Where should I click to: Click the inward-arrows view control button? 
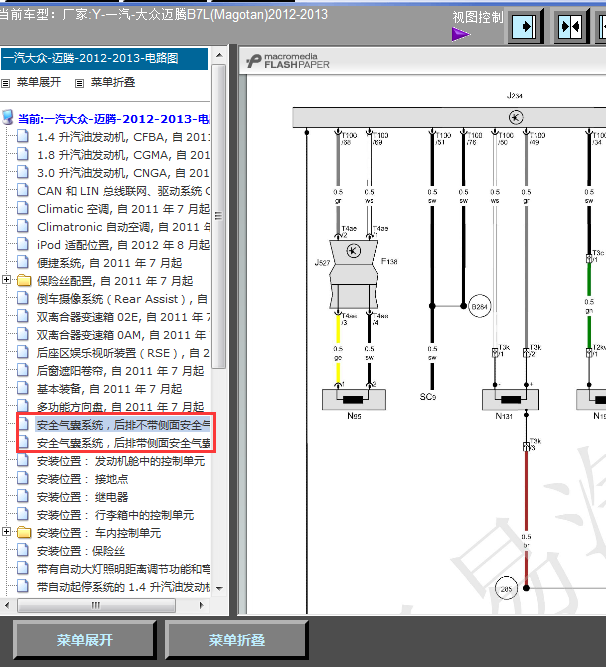[570, 27]
